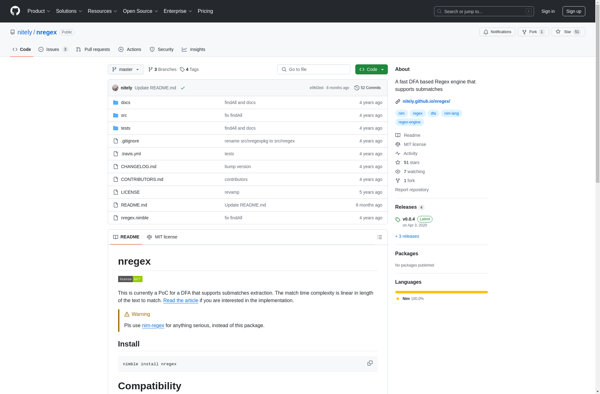Open the tests folder
The image size is (600, 394).
(126, 128)
